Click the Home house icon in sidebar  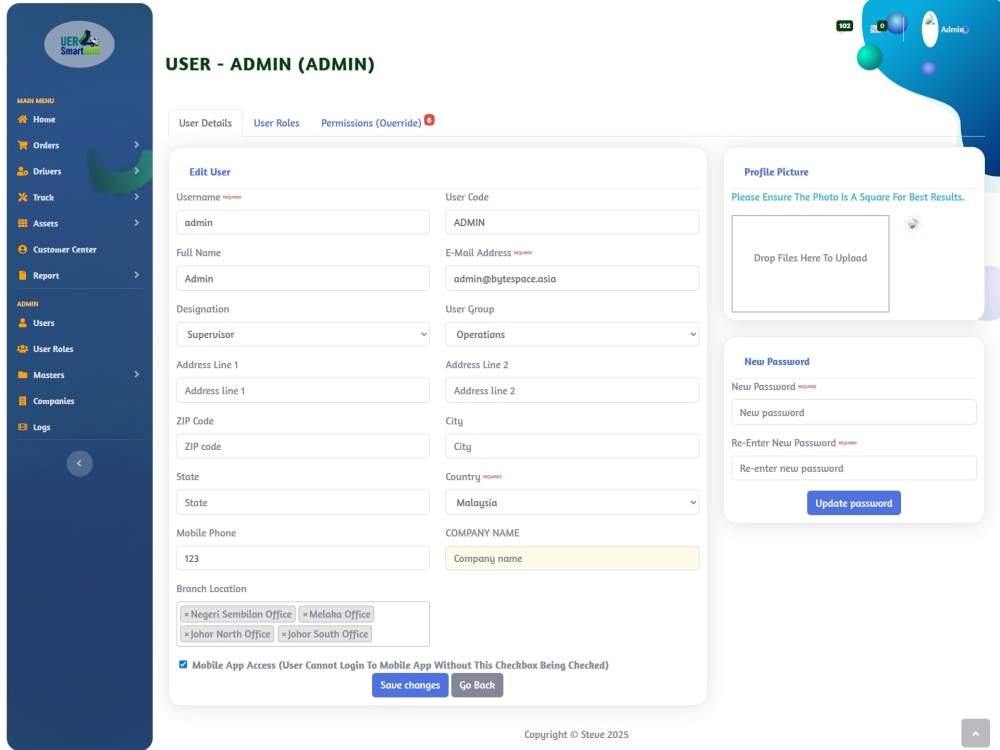coord(22,119)
